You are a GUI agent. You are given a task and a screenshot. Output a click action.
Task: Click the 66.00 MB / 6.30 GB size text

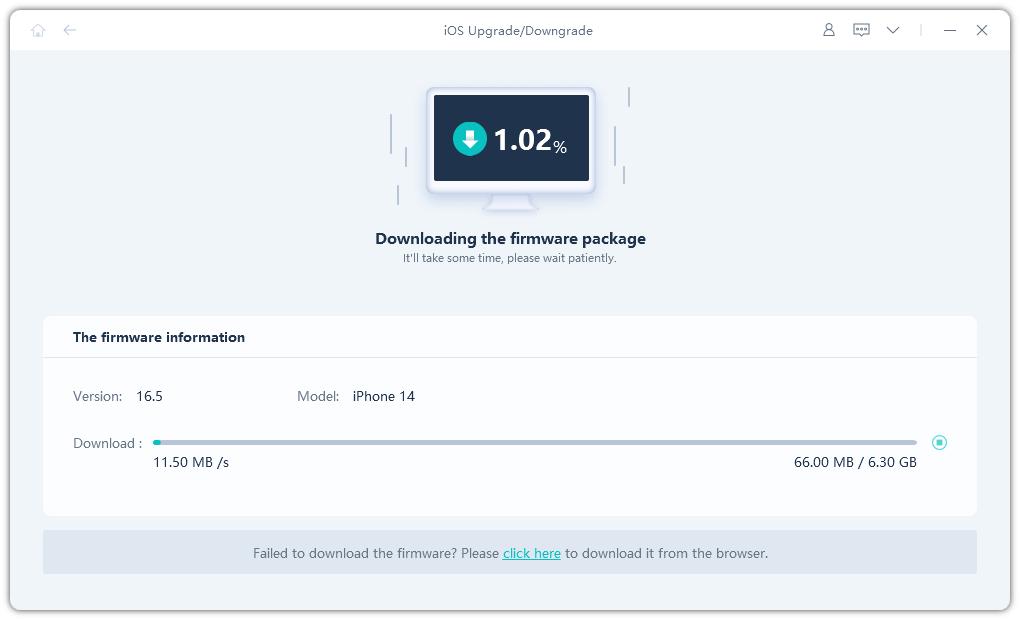[x=855, y=462]
